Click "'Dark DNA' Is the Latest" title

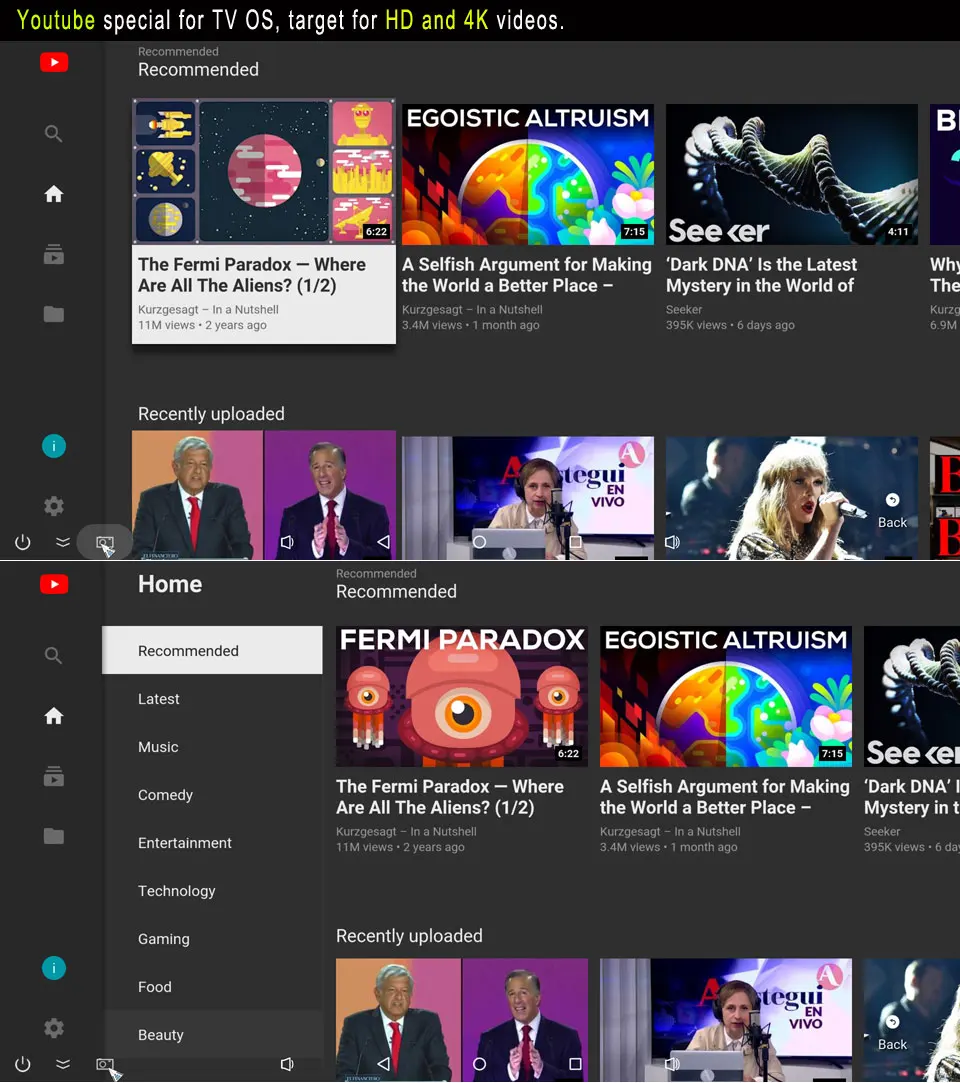click(x=761, y=265)
